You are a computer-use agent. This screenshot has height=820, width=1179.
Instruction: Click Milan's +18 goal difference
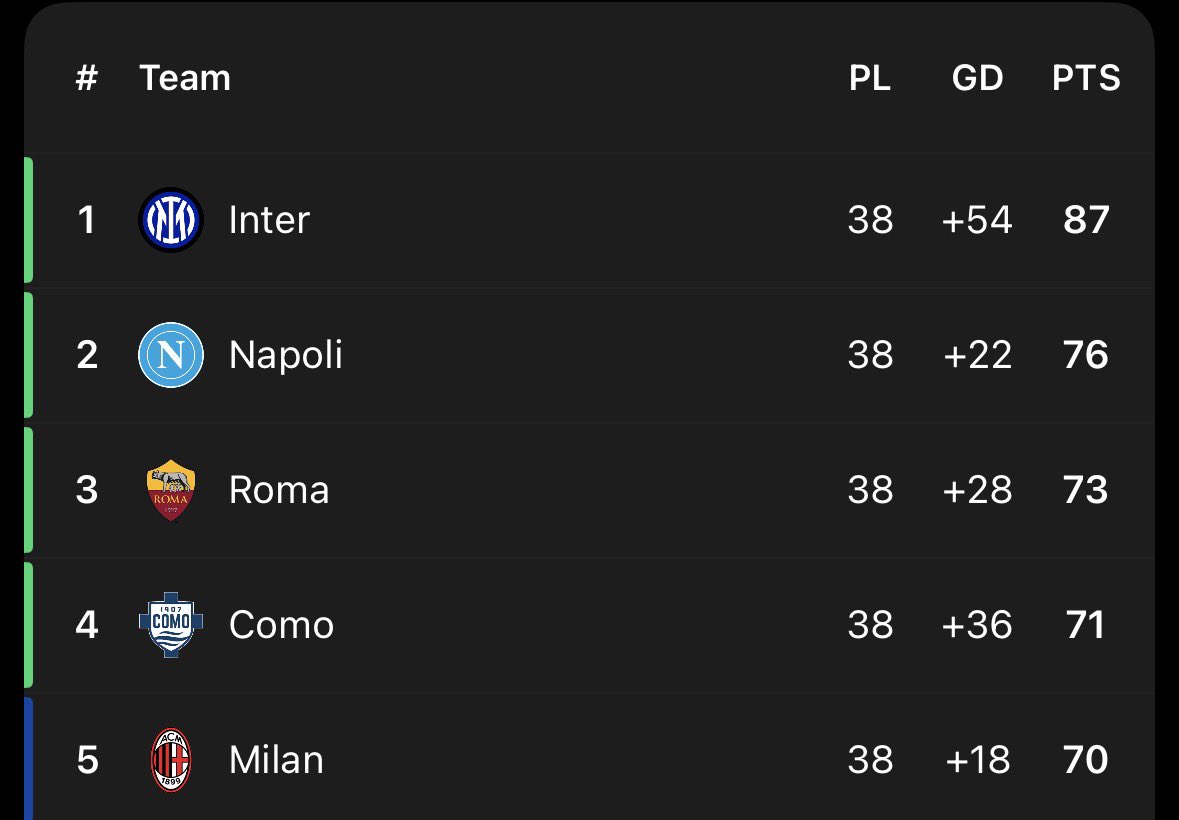[x=977, y=760]
